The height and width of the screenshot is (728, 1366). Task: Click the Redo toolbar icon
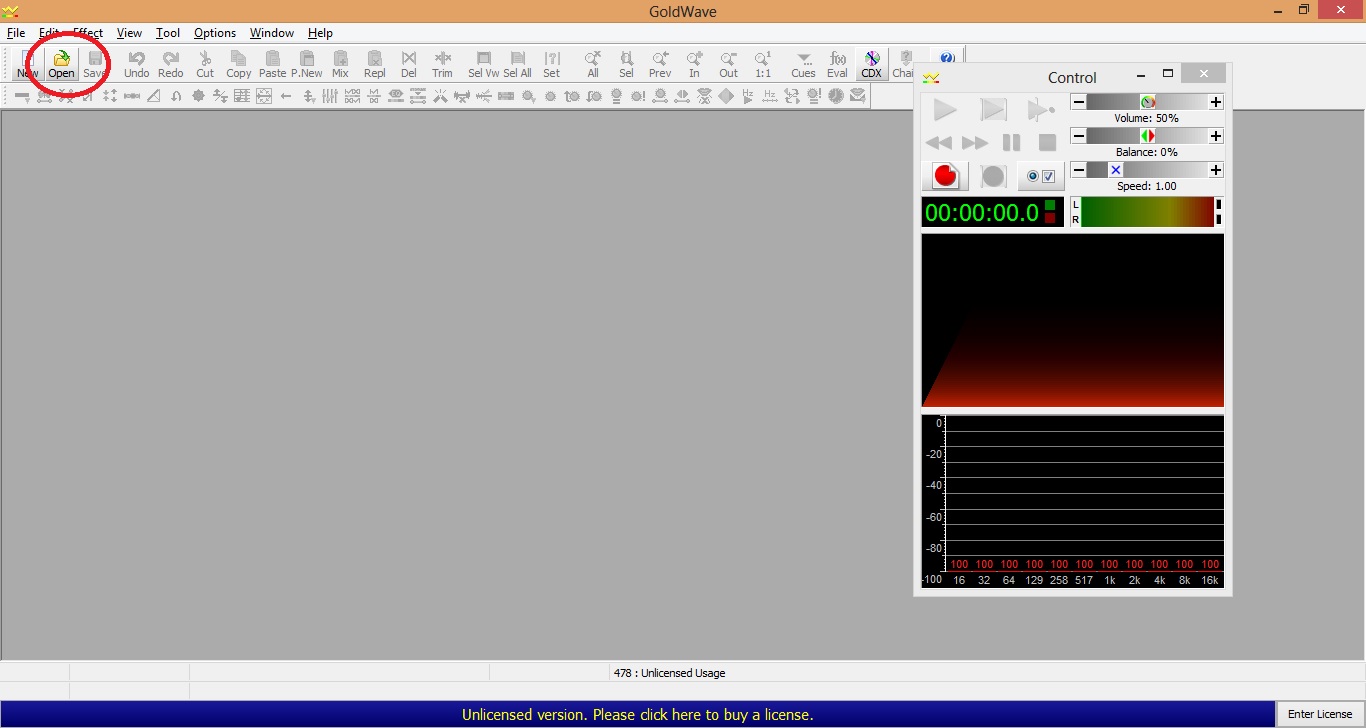(x=171, y=65)
